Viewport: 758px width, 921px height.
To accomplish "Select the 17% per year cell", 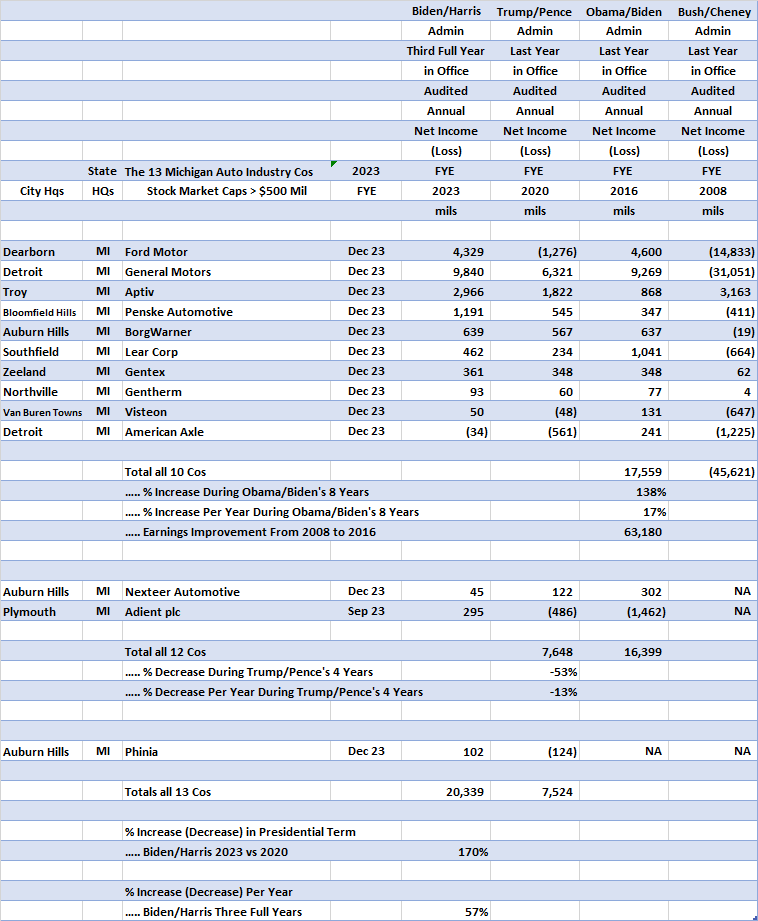I will tap(624, 511).
